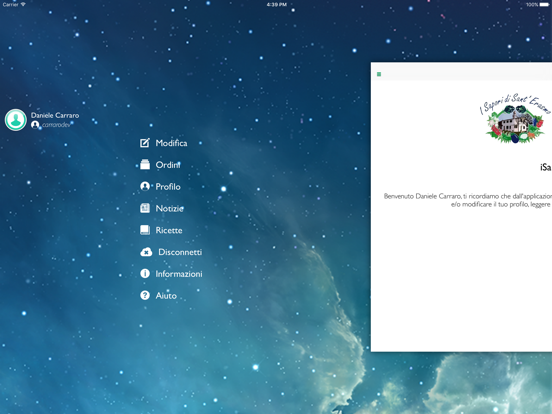Image resolution: width=552 pixels, height=414 pixels.
Task: Select Notizie in the side menu
Action: 169,208
